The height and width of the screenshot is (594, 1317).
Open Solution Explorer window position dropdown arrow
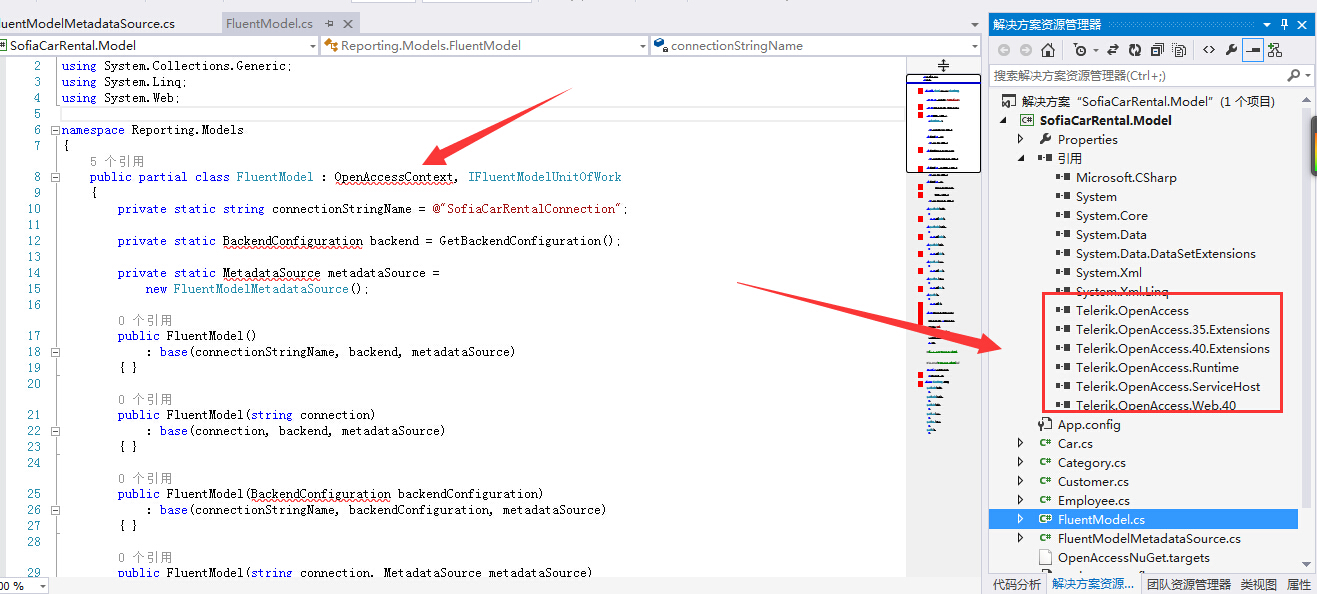[x=1267, y=24]
